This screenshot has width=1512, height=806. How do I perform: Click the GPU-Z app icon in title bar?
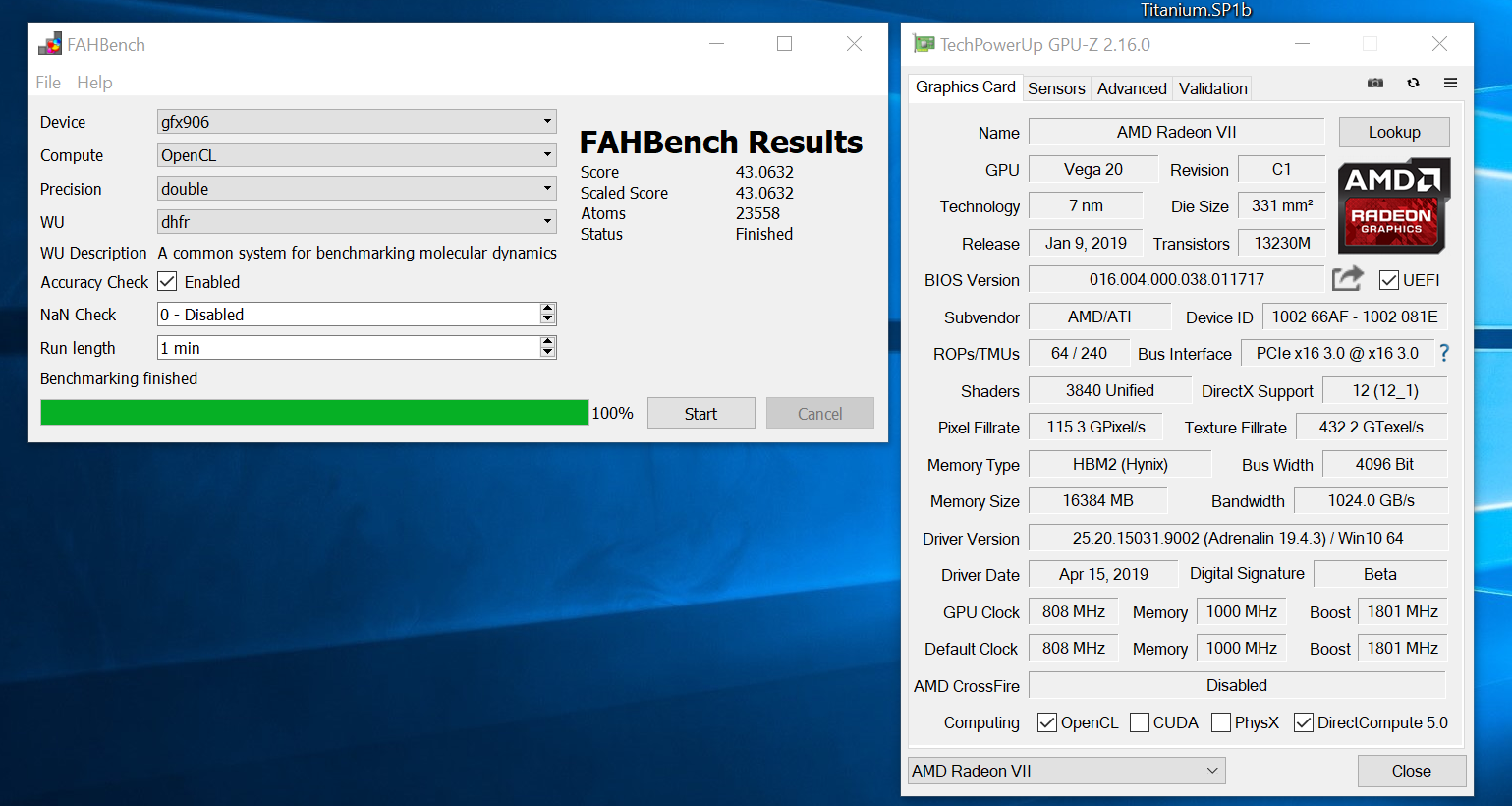924,44
